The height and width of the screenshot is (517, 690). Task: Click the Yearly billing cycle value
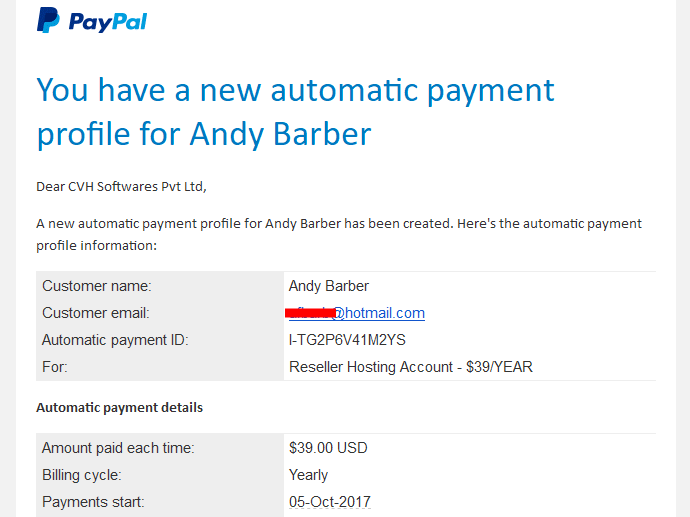click(x=308, y=475)
